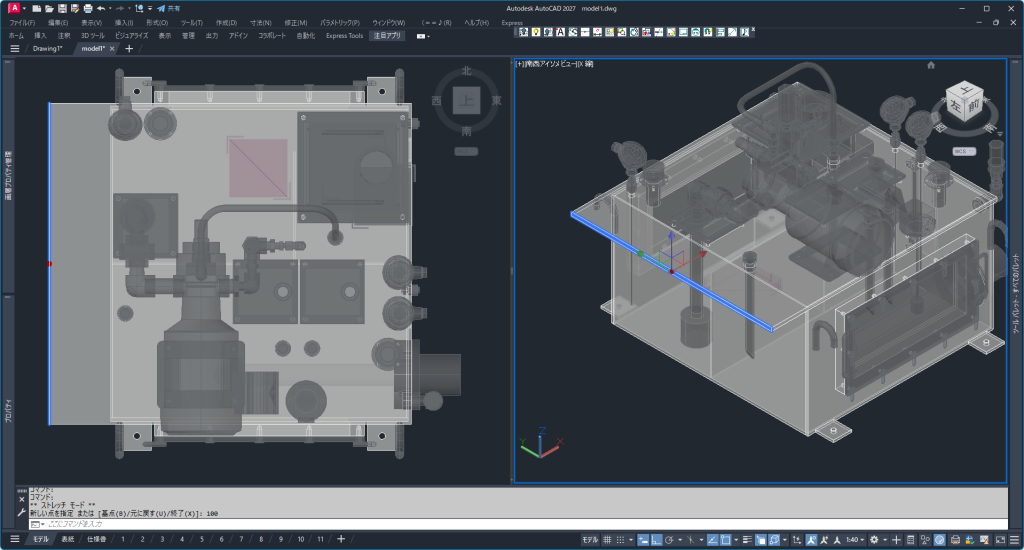Open the WCS dropdown below ViewCube
This screenshot has width=1024, height=550.
click(964, 151)
